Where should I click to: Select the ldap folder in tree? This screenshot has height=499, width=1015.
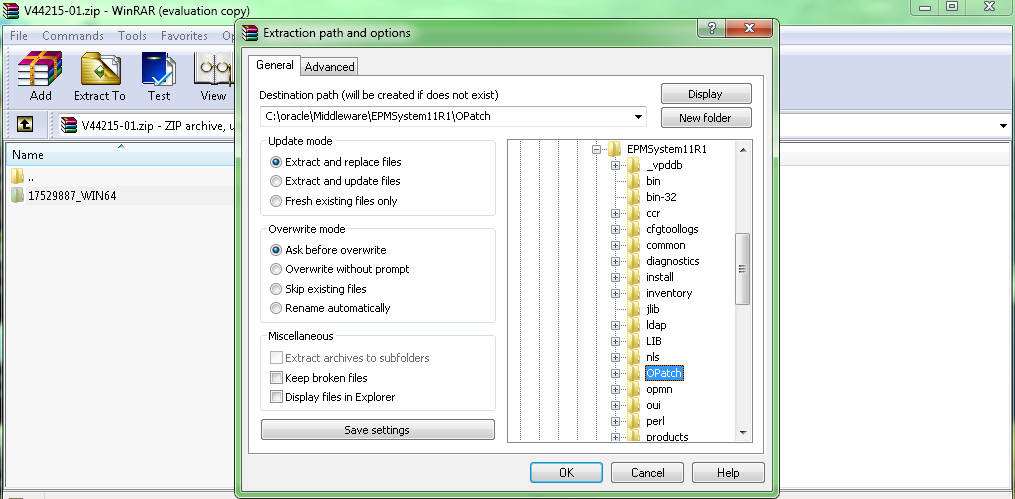click(656, 325)
